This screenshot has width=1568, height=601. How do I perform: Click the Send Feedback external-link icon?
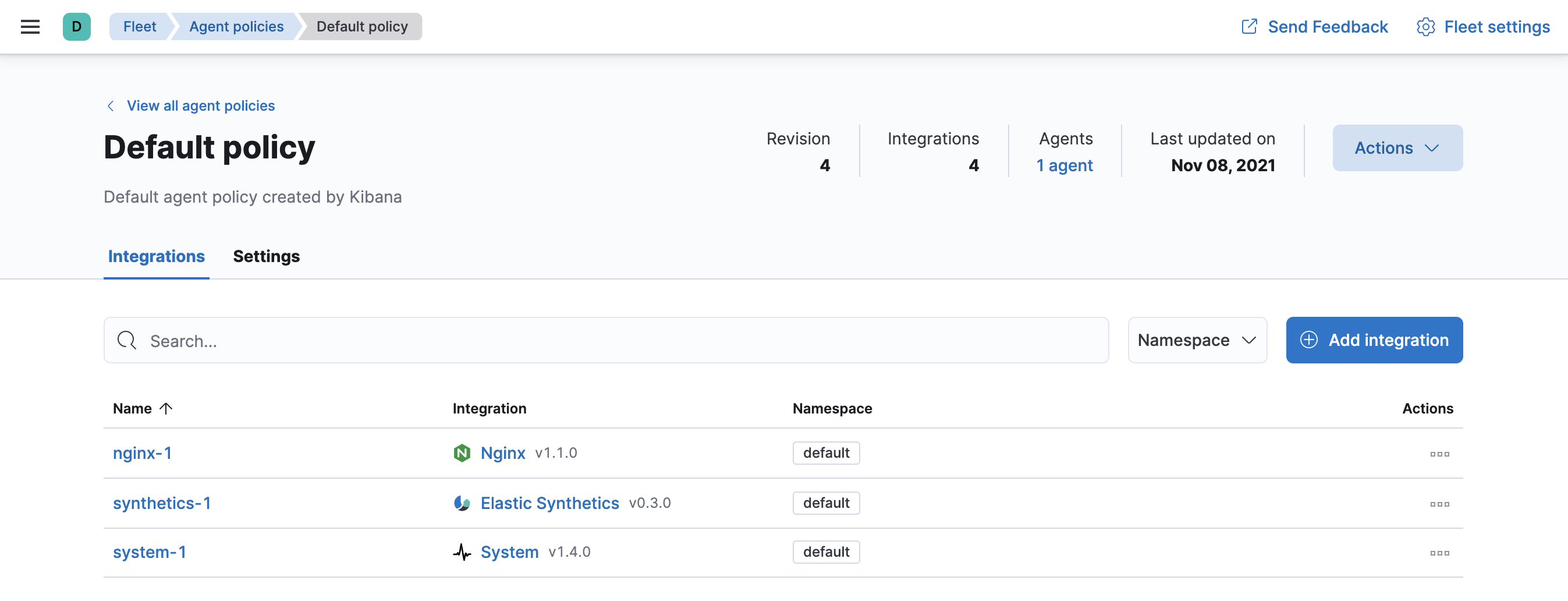(x=1250, y=26)
